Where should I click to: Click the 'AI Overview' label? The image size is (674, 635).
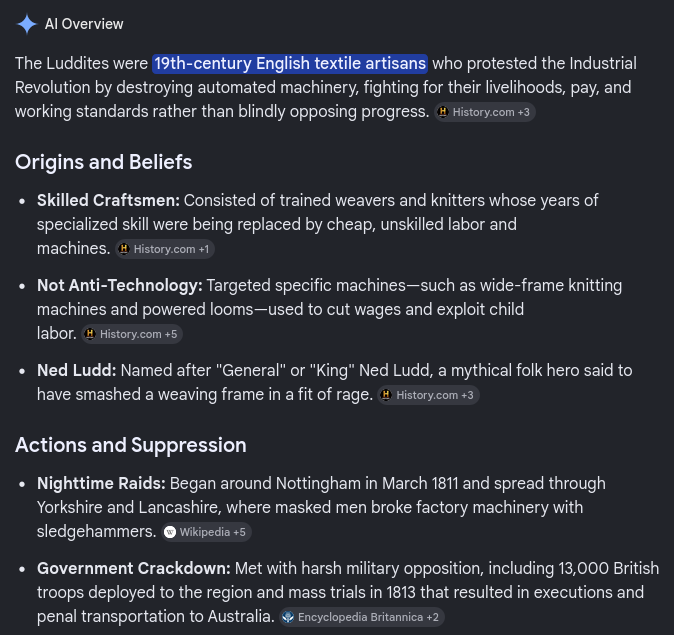(x=84, y=24)
